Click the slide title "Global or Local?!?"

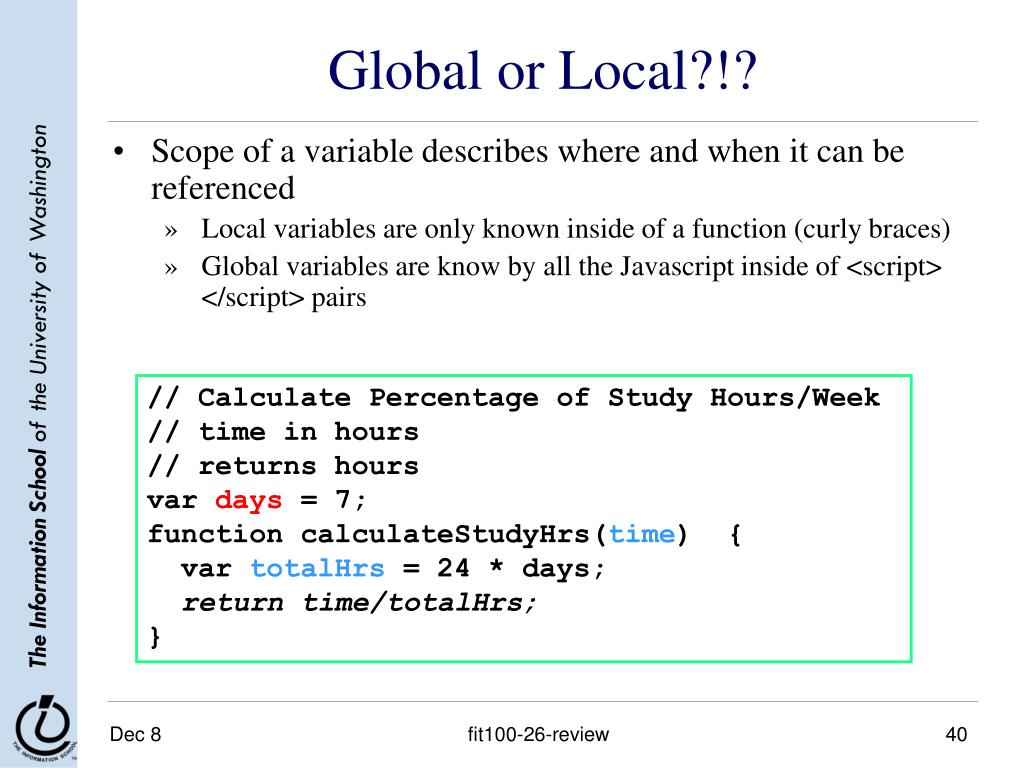click(542, 71)
